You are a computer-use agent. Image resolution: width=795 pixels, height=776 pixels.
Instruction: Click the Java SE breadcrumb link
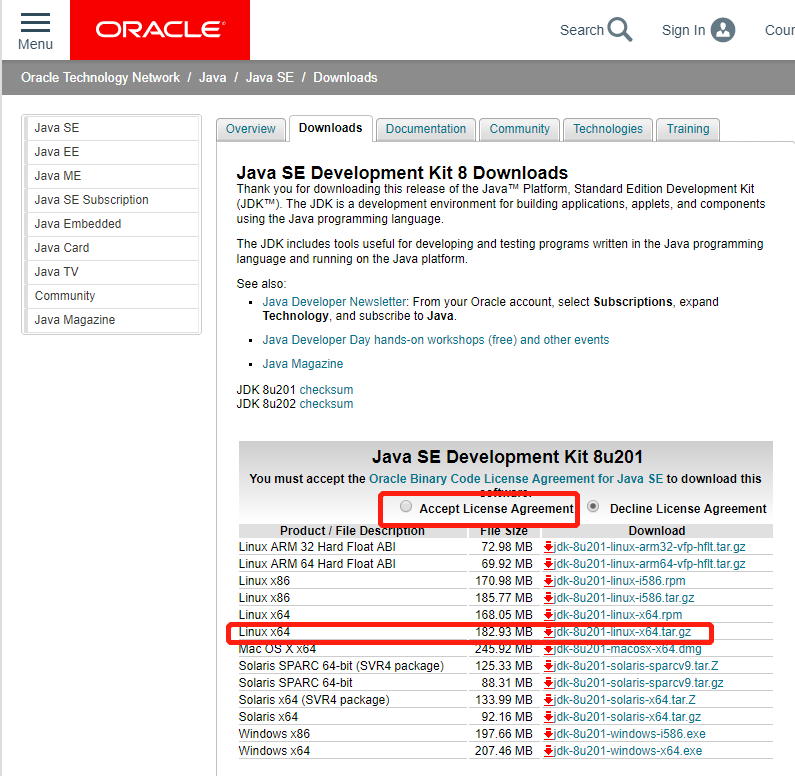point(270,78)
